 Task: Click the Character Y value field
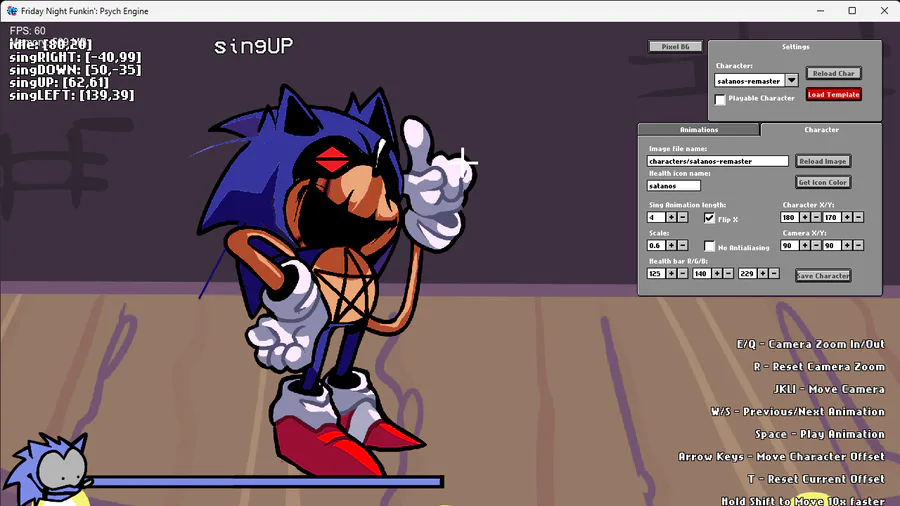(831, 217)
